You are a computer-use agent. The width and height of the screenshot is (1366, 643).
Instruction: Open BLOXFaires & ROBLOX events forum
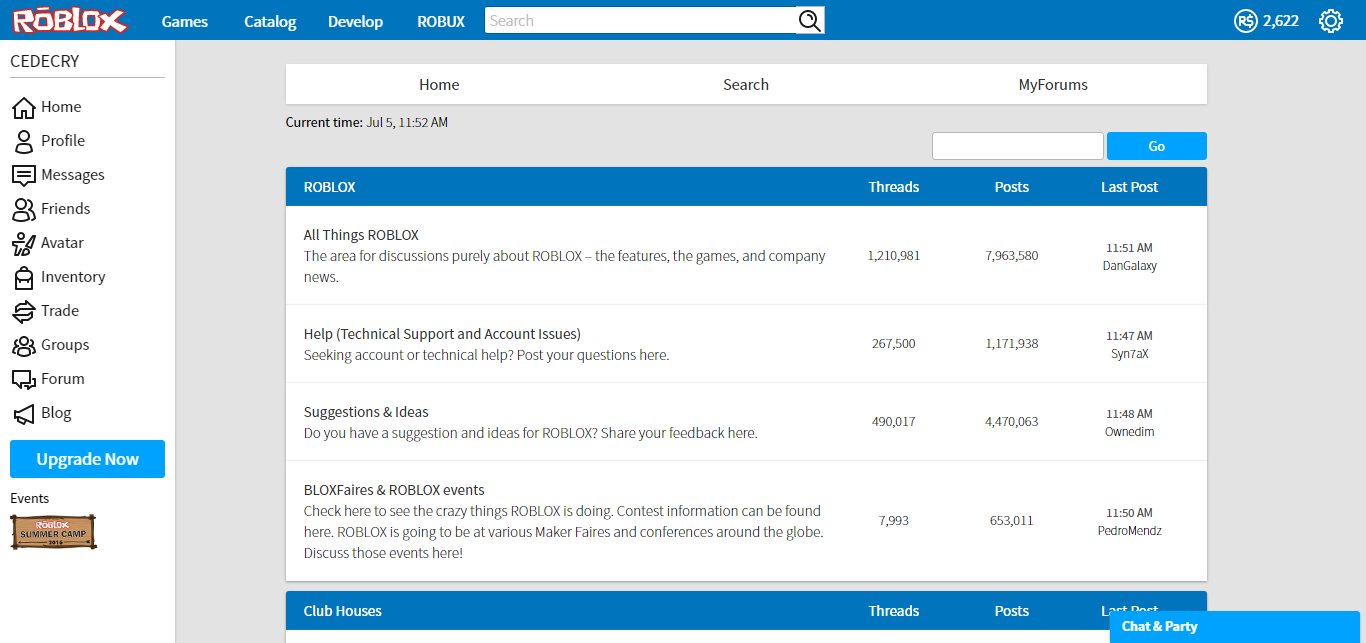[394, 490]
